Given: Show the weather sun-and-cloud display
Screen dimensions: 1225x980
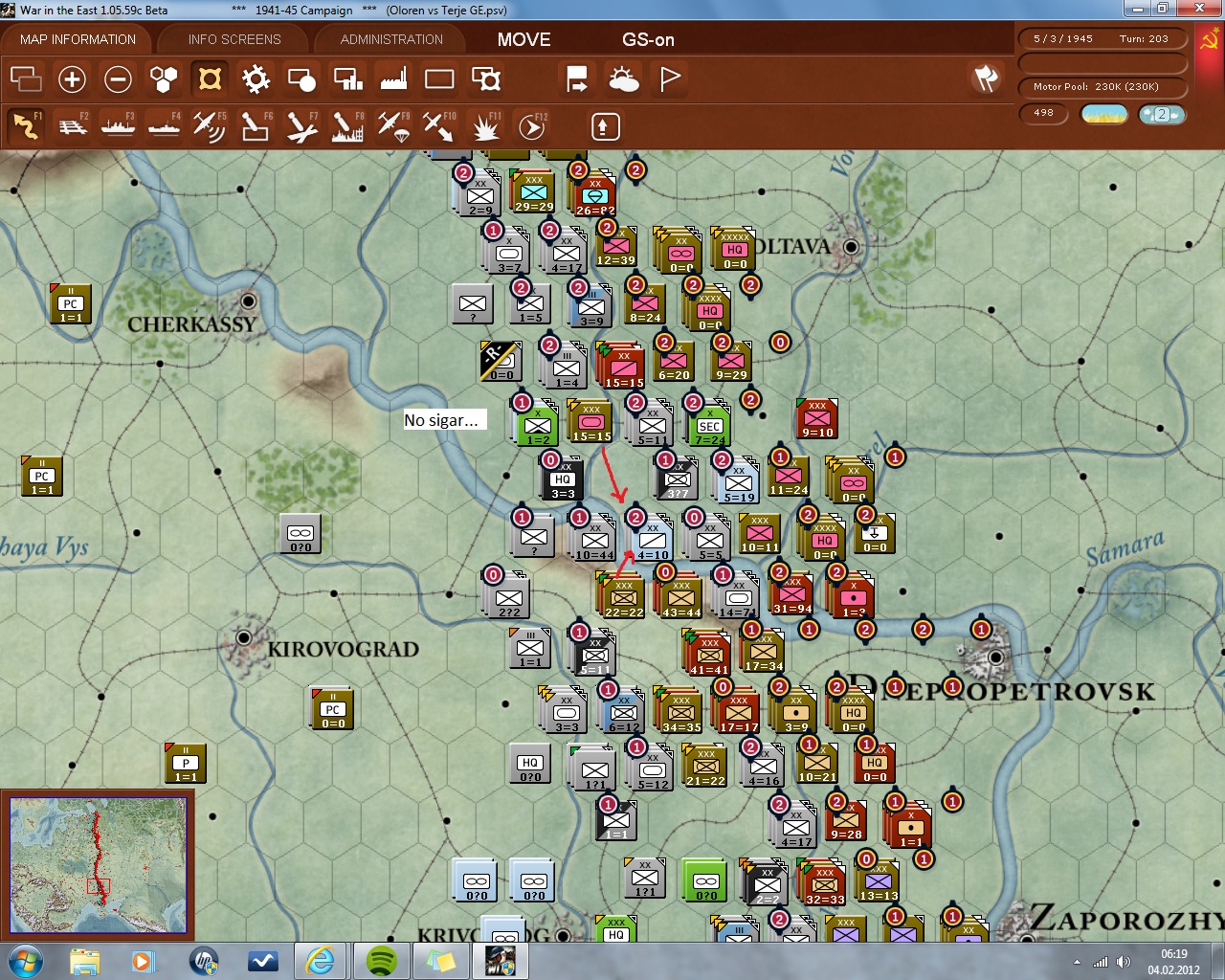Looking at the screenshot, I should [x=624, y=78].
